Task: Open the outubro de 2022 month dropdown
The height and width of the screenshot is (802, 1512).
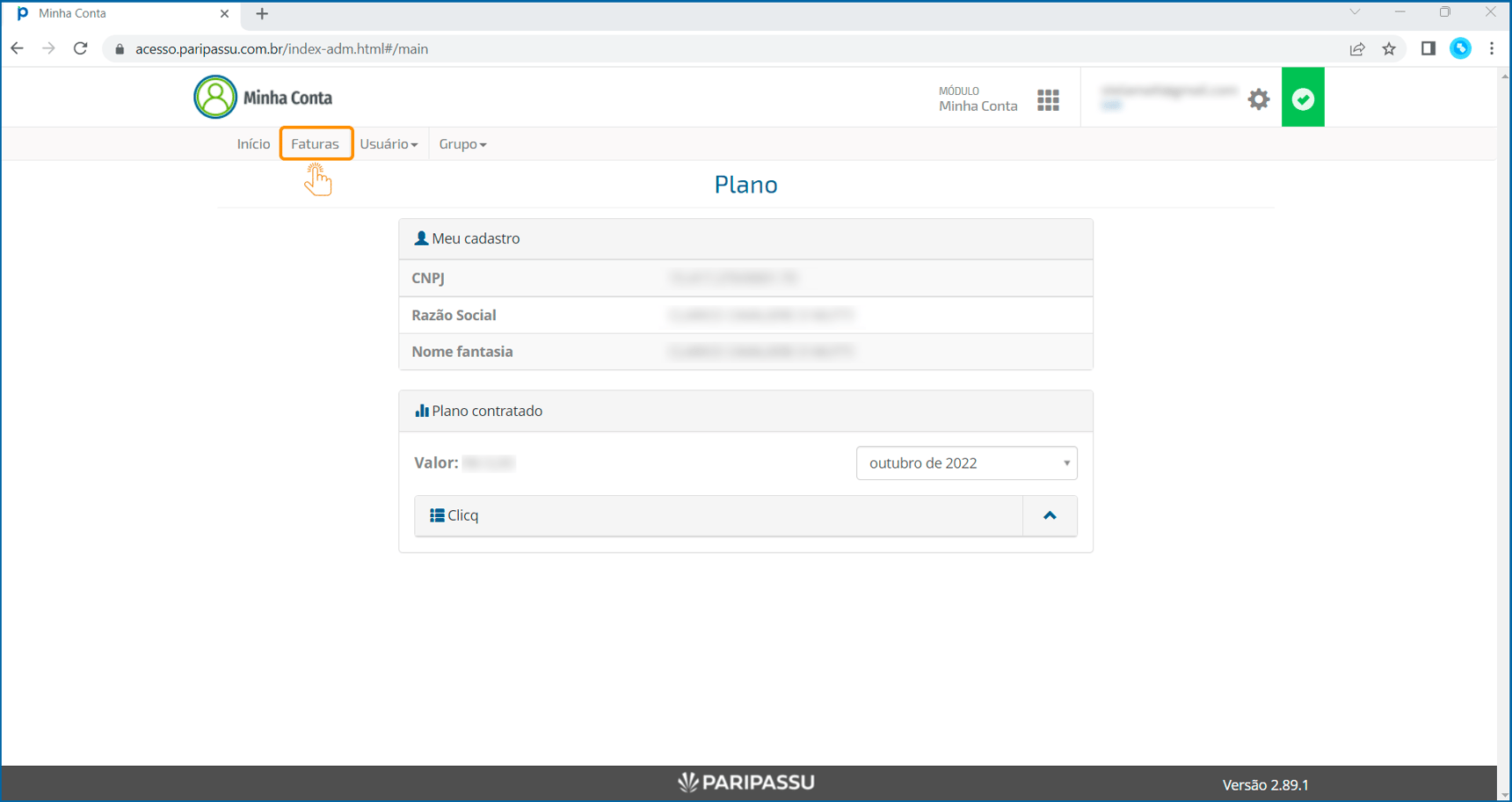Action: (966, 463)
